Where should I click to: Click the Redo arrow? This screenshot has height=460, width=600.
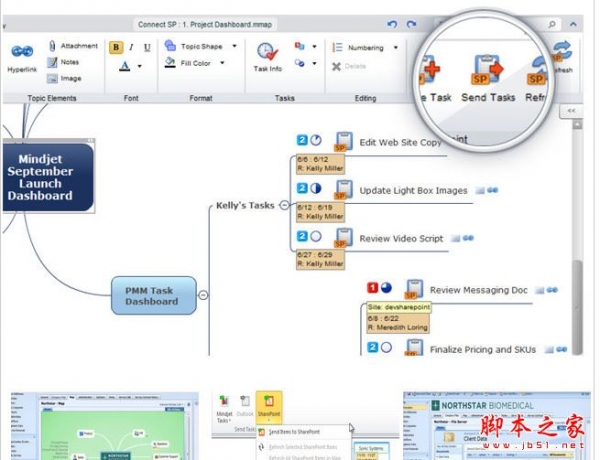411,24
